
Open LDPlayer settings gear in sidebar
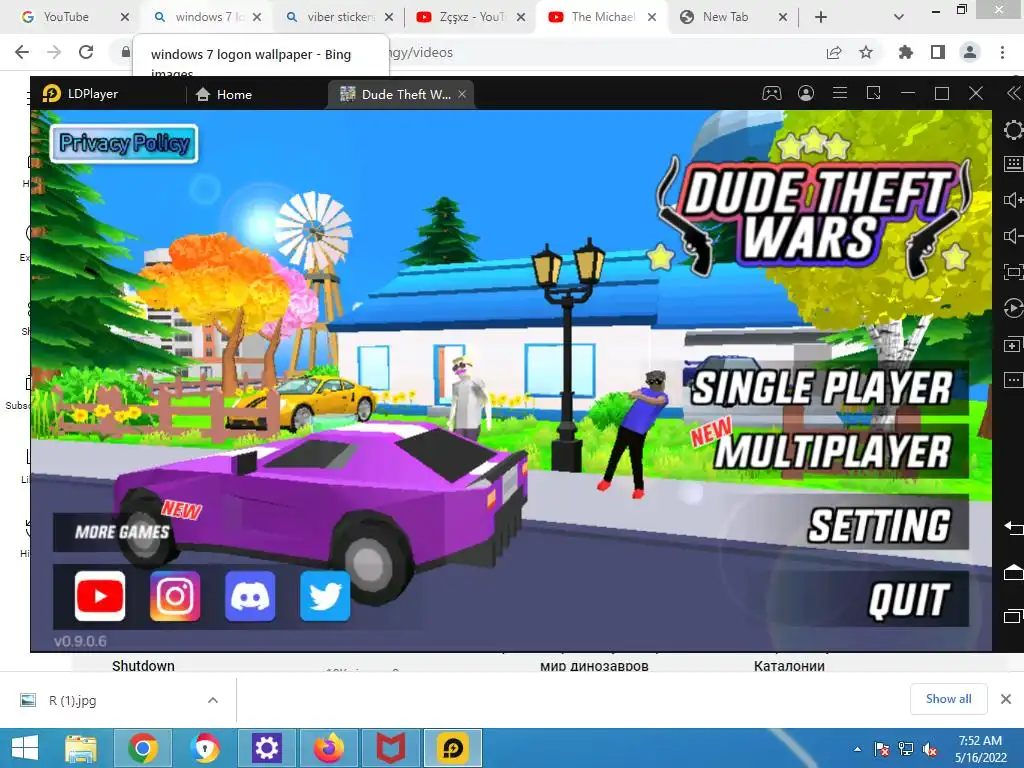click(x=1014, y=130)
